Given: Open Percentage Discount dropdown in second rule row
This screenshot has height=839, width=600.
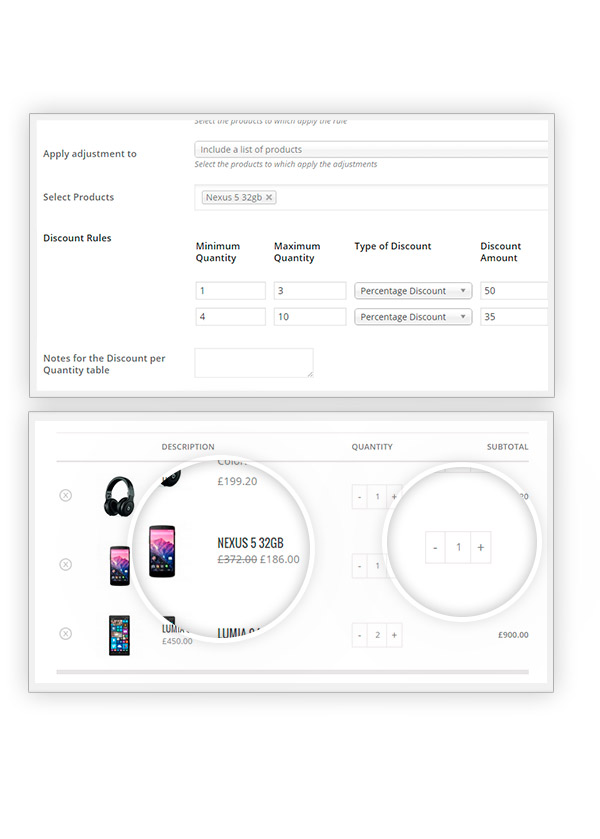Looking at the screenshot, I should pyautogui.click(x=413, y=317).
